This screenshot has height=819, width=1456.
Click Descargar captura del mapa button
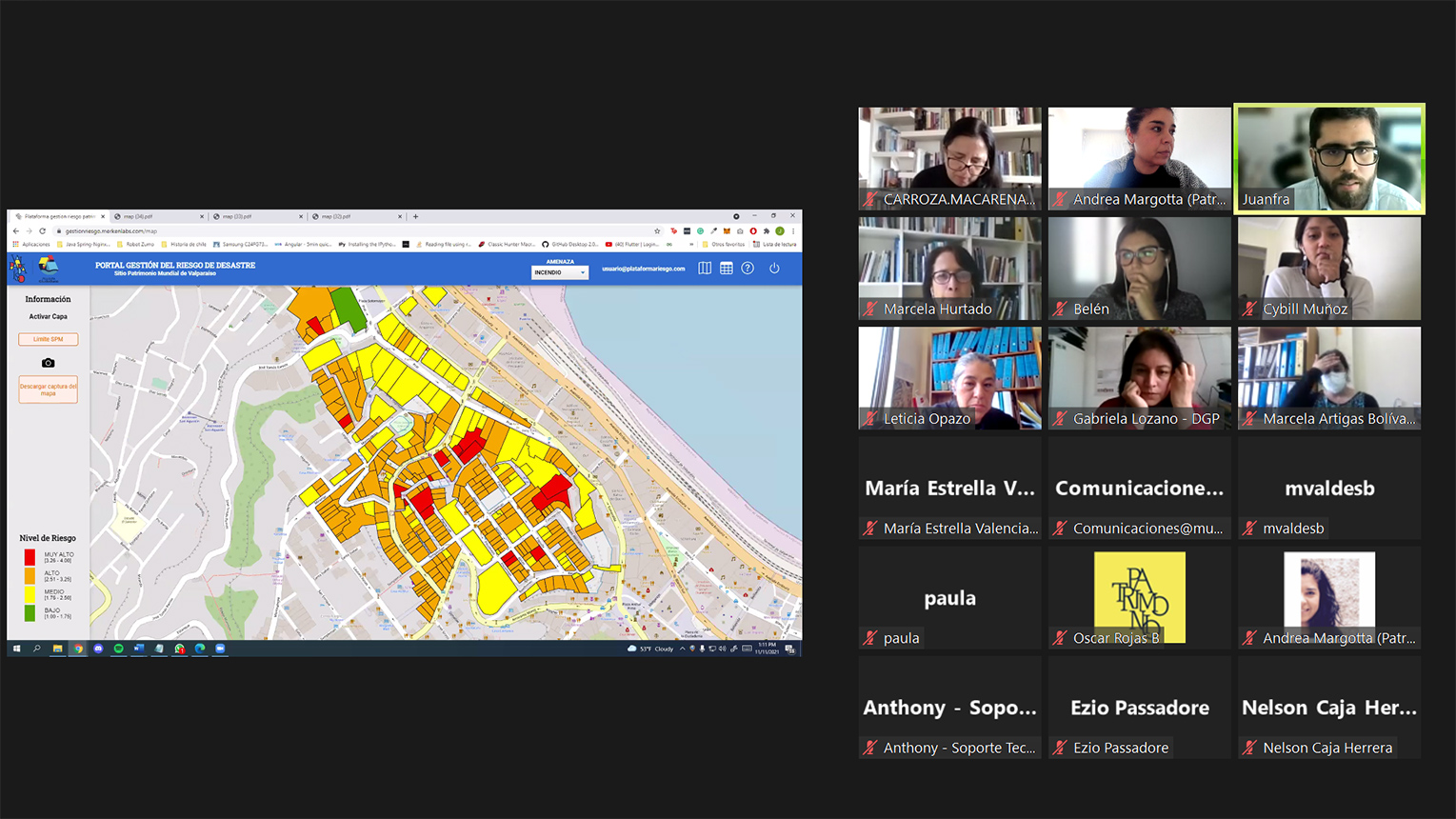pyautogui.click(x=48, y=390)
